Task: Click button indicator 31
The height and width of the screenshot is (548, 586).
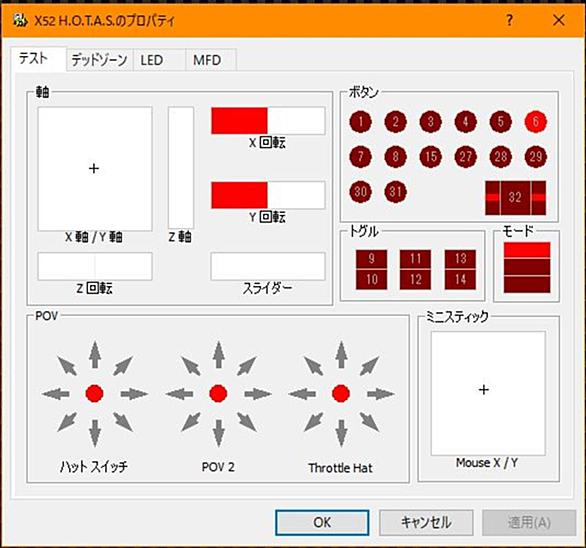Action: 395,191
